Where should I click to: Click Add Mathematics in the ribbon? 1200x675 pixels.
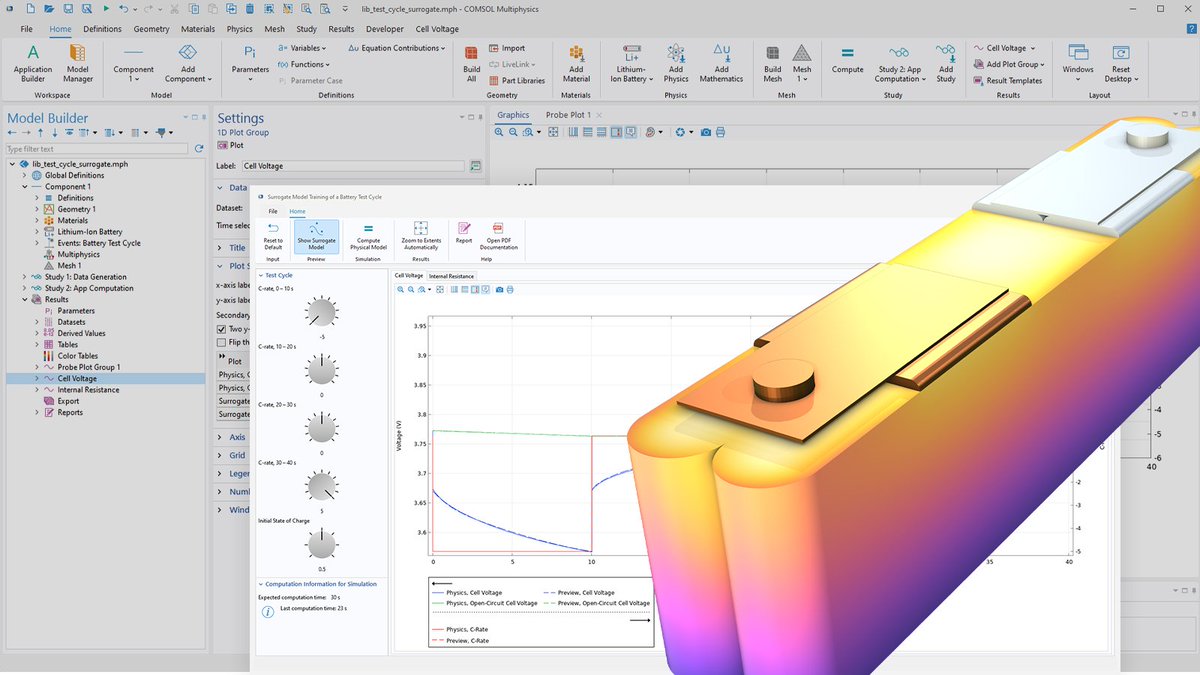(x=721, y=63)
